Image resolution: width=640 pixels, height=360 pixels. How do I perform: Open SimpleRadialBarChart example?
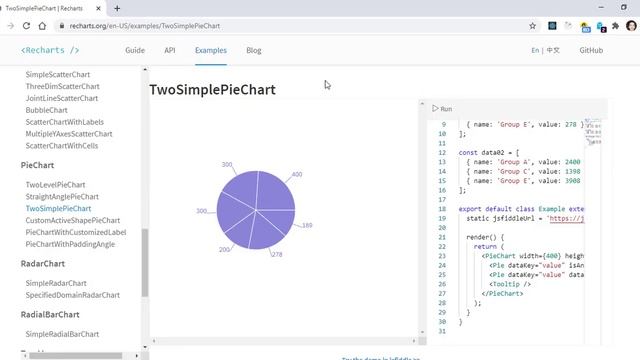coord(62,334)
